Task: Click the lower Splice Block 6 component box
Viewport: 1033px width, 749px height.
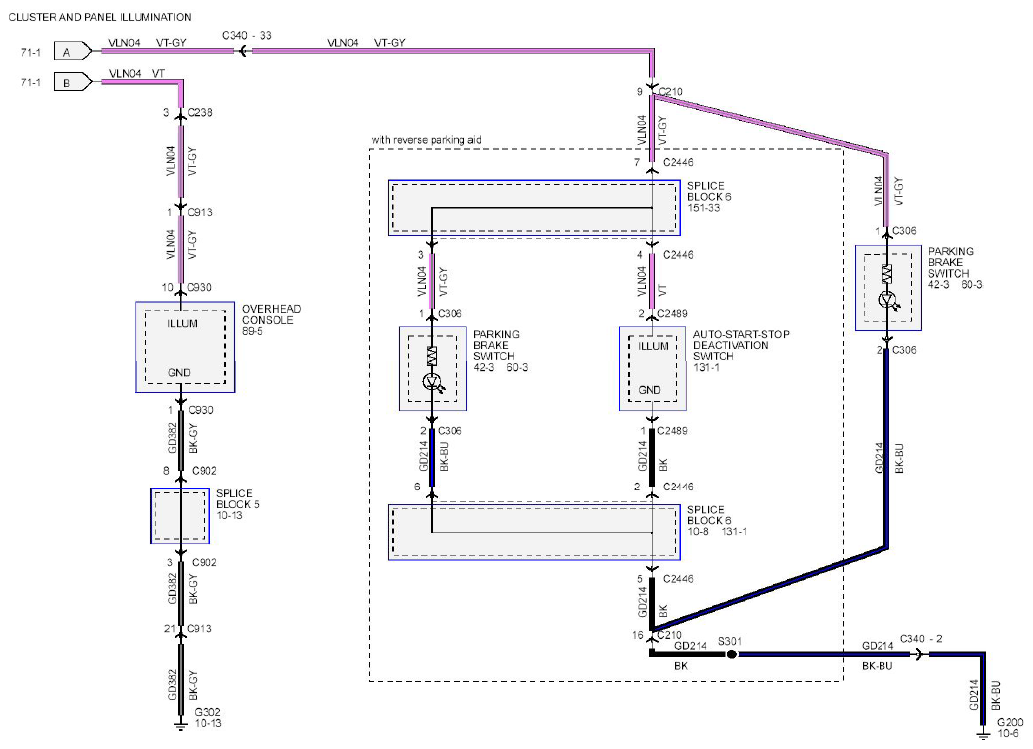Action: point(534,532)
